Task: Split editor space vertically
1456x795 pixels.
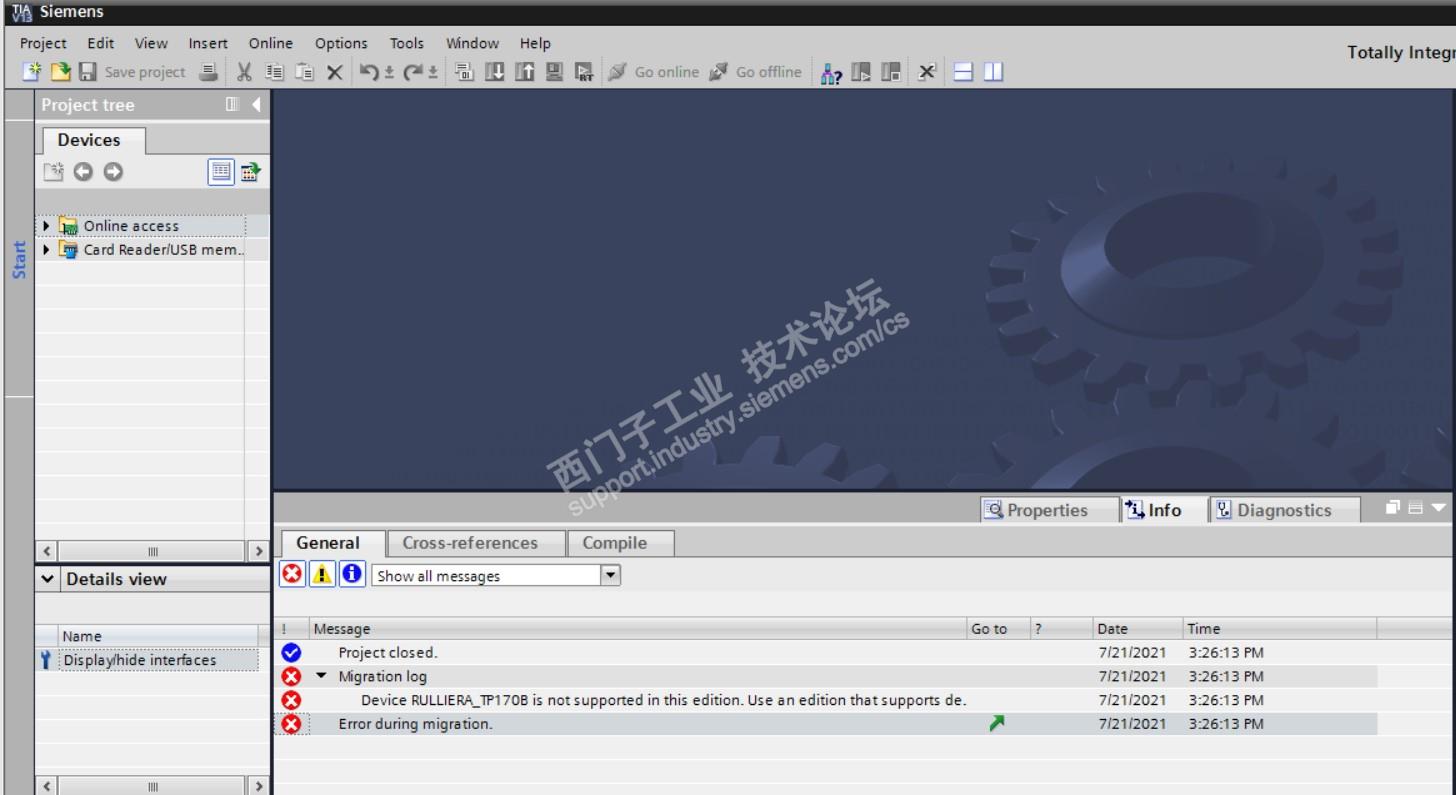Action: [x=993, y=72]
